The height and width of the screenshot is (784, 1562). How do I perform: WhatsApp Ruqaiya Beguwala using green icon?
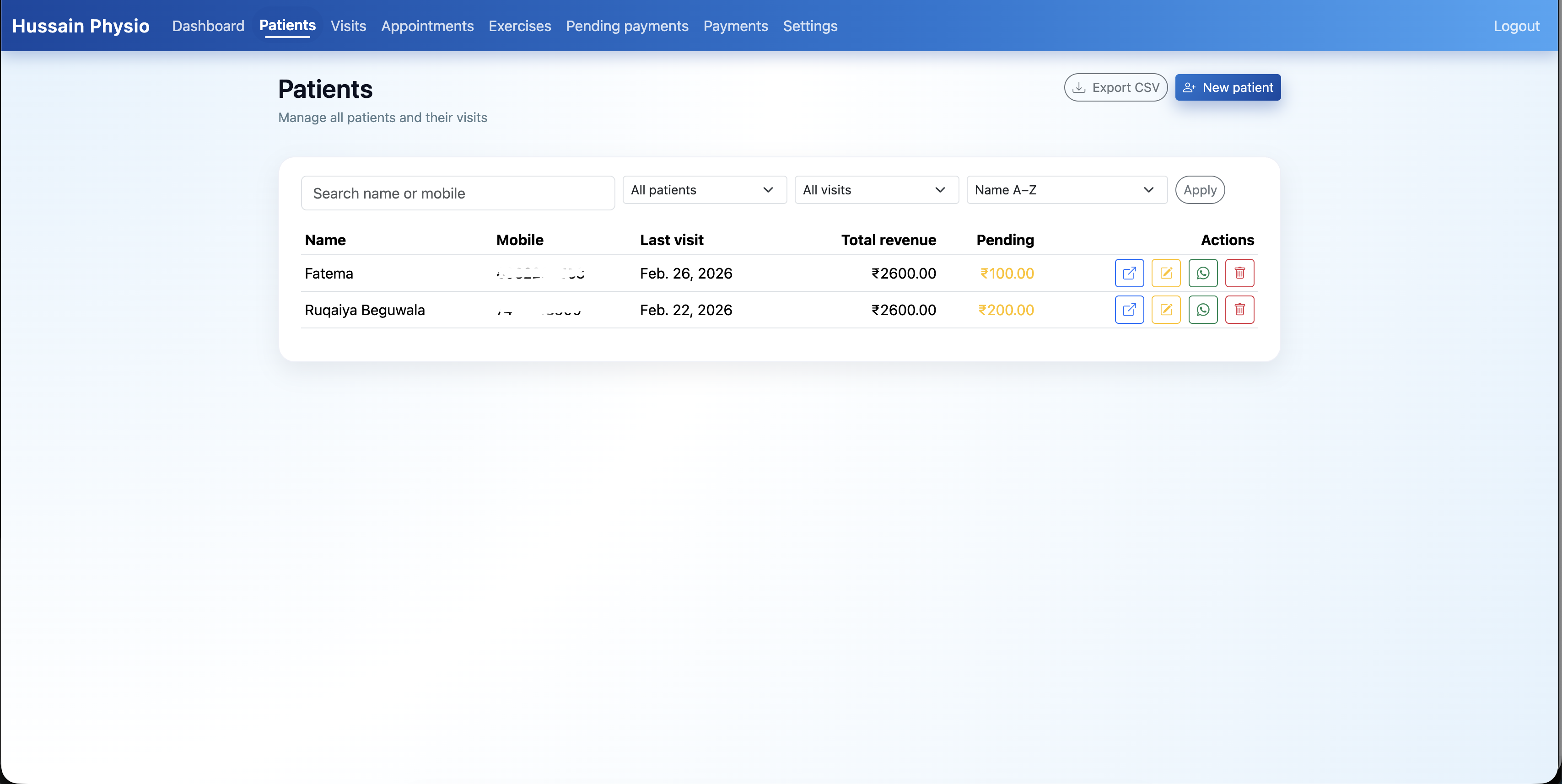click(1202, 310)
